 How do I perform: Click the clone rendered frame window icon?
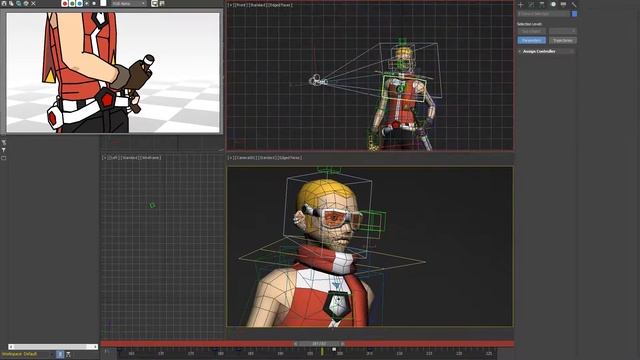coord(18,3)
